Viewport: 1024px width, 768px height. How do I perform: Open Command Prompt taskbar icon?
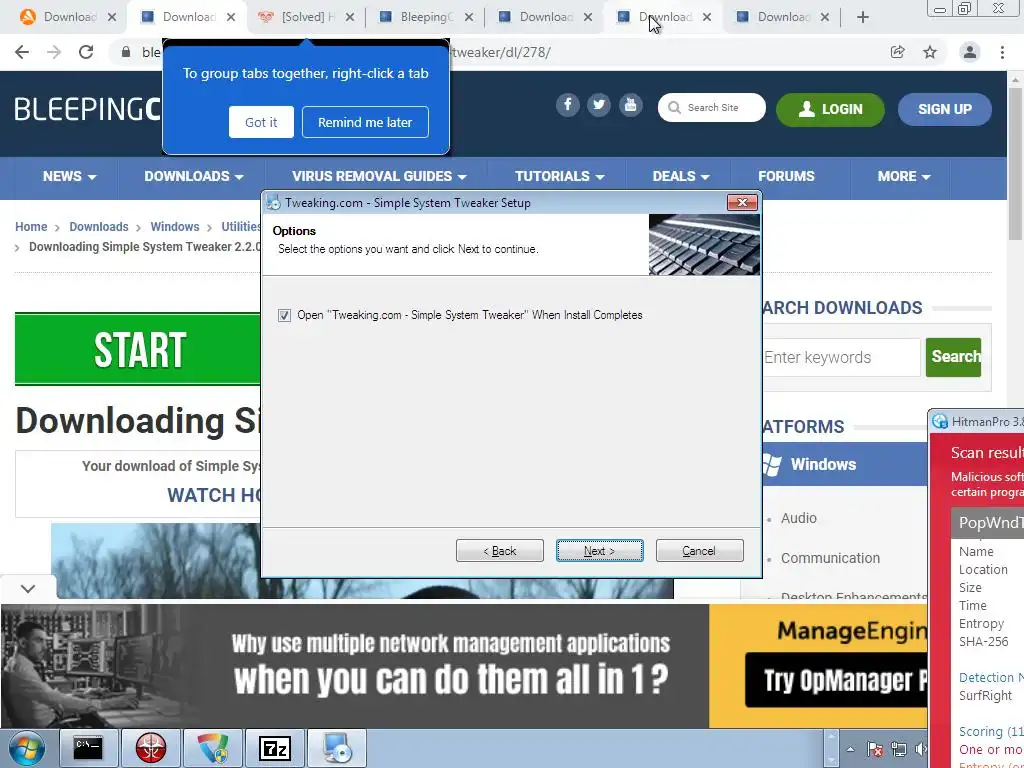coord(88,748)
